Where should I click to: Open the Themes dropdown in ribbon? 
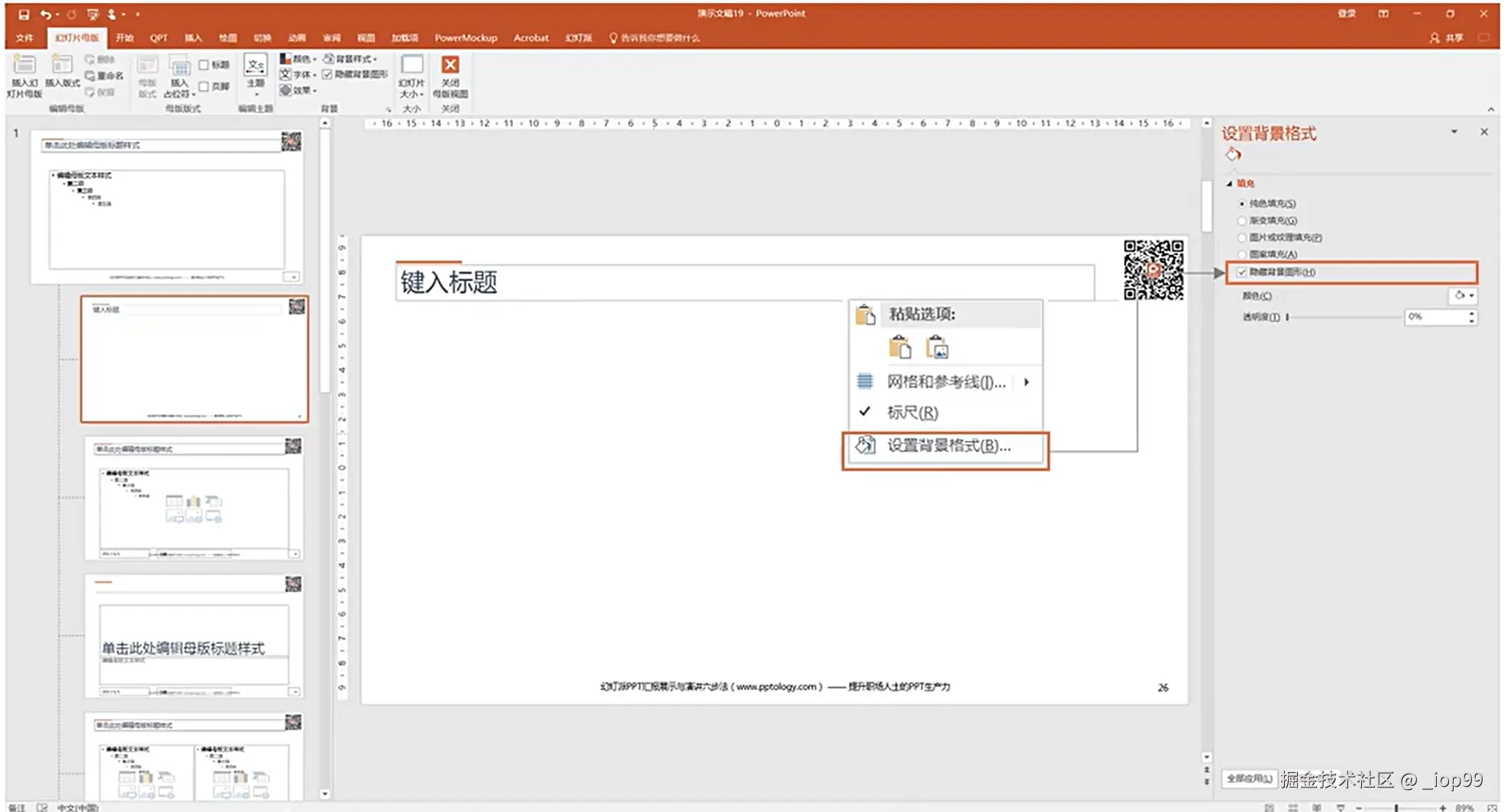[x=256, y=75]
